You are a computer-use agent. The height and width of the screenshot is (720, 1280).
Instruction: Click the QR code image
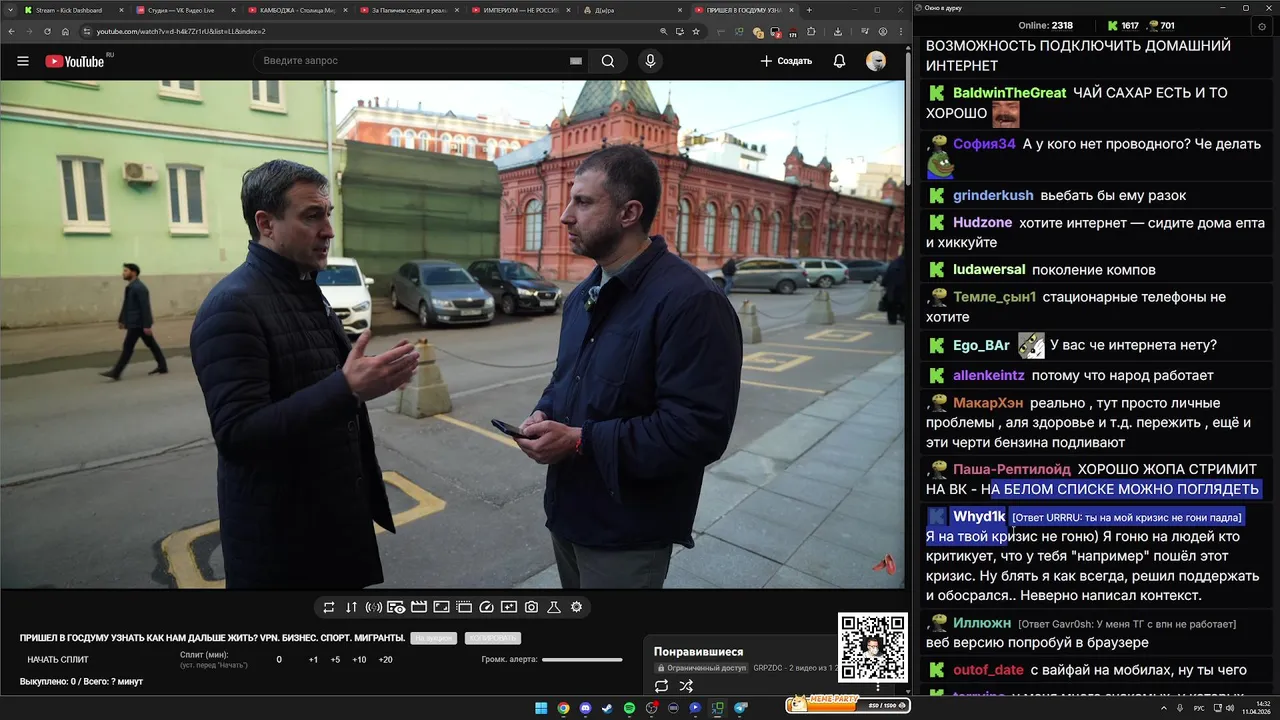click(873, 648)
